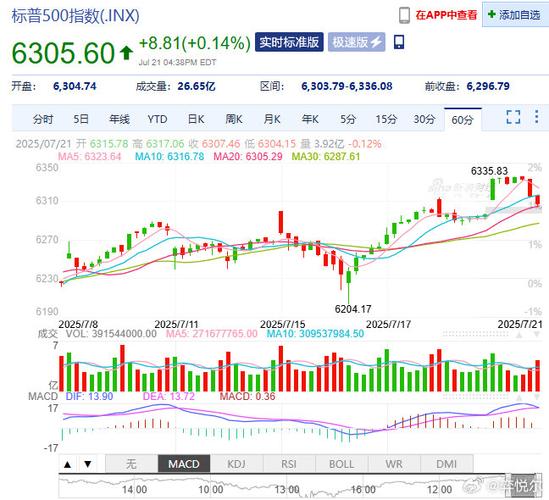
Task: Open the vertical three-dot more menu
Action: 537,117
